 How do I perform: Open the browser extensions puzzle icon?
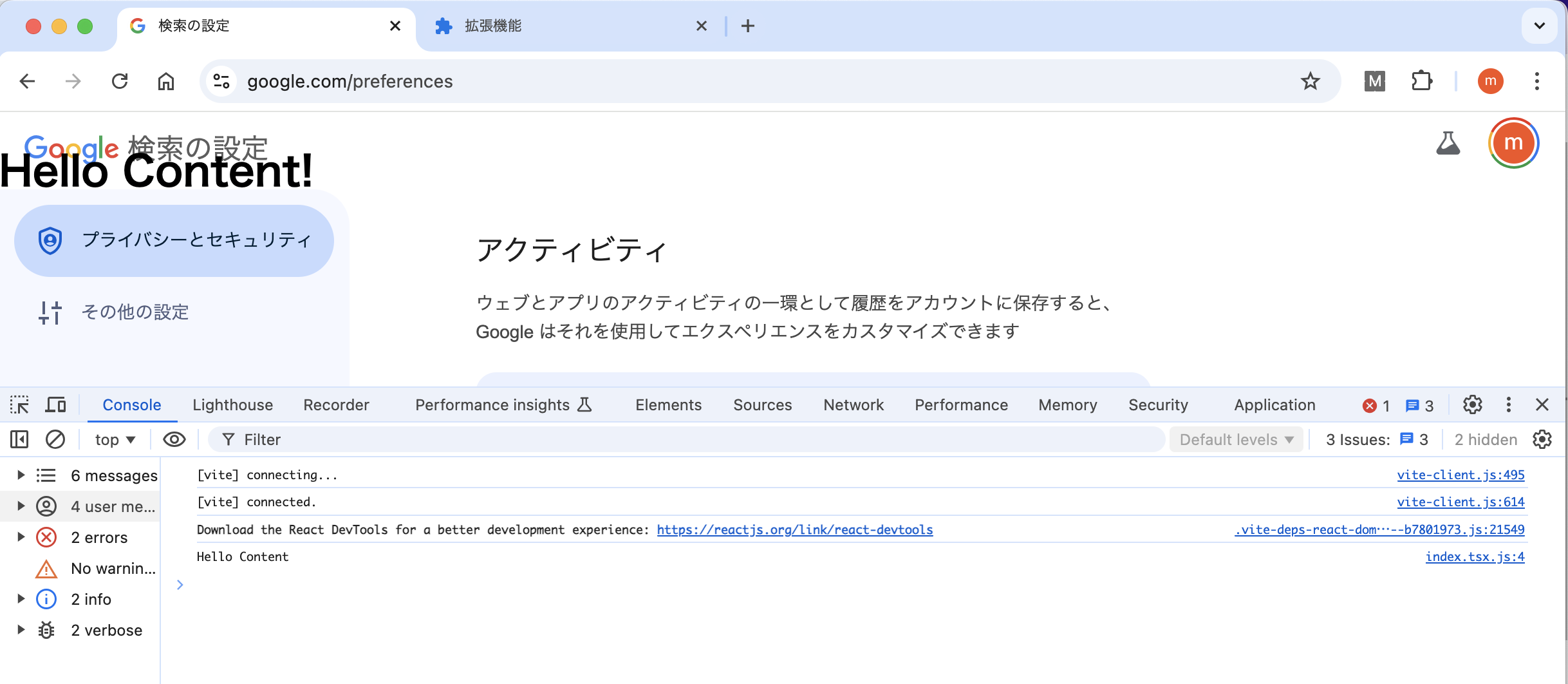1422,81
